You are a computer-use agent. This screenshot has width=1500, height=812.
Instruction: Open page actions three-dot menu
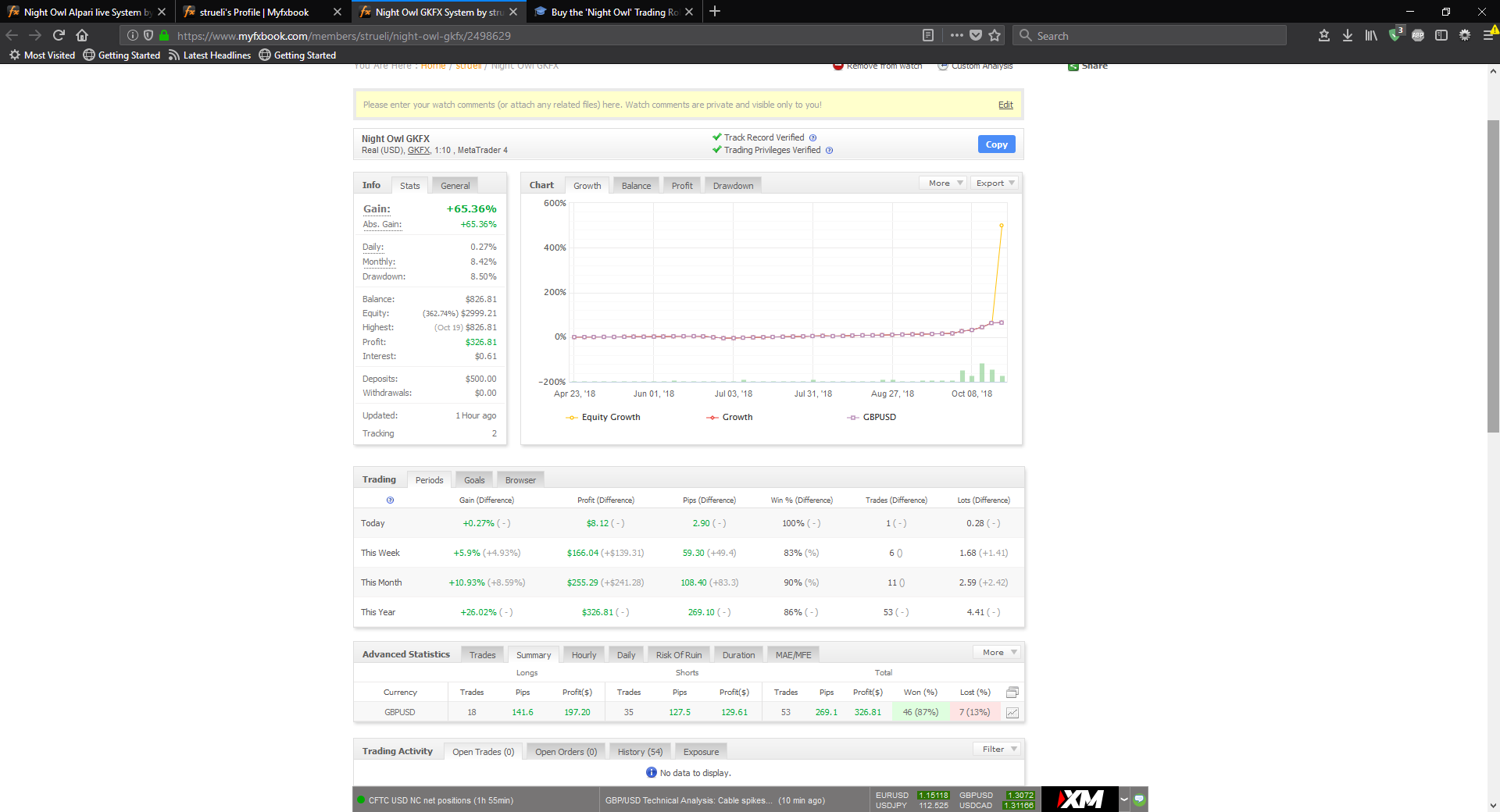pos(957,35)
